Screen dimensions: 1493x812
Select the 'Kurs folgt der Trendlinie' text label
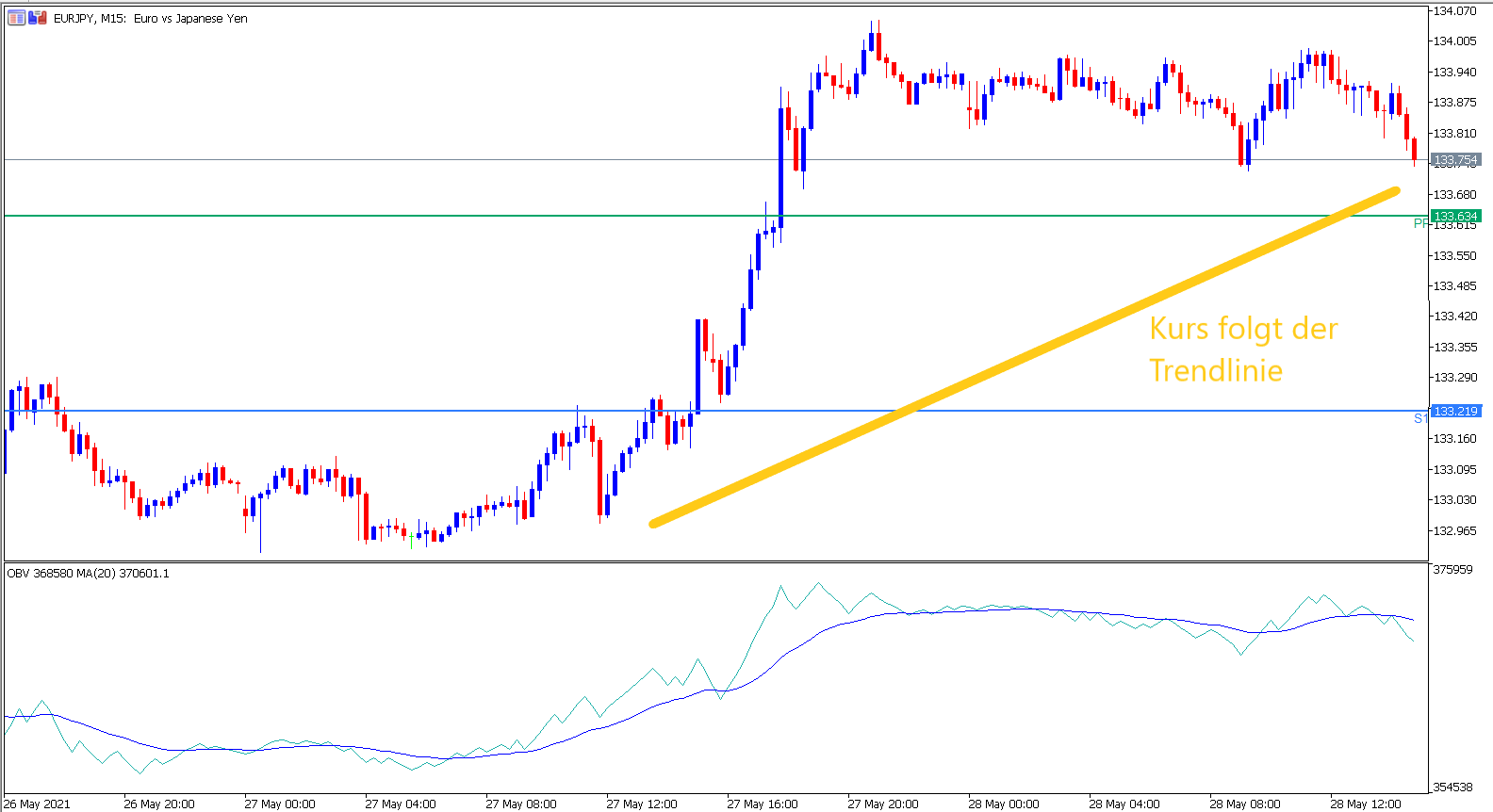(x=1243, y=349)
